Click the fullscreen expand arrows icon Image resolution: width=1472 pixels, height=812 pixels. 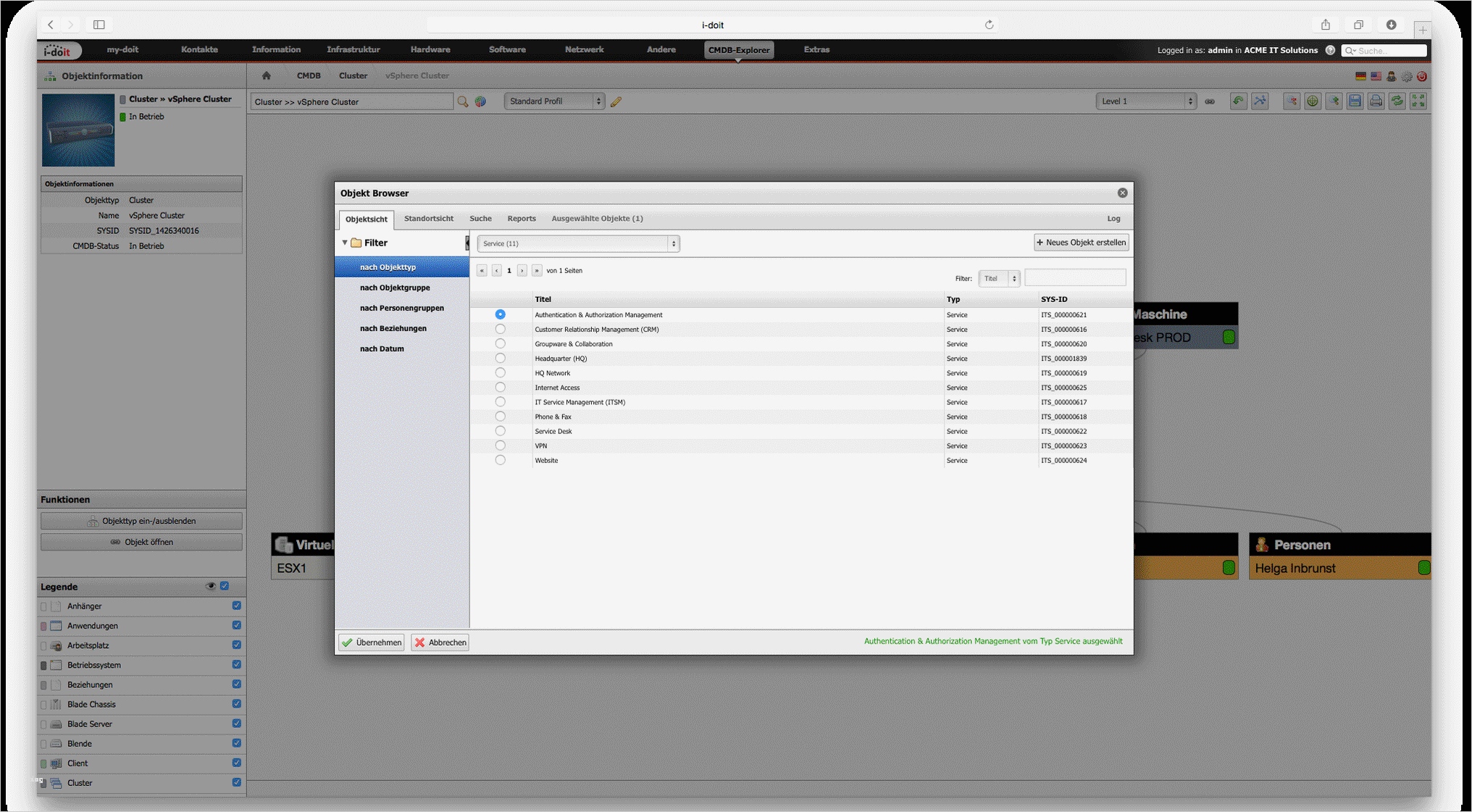(1418, 101)
